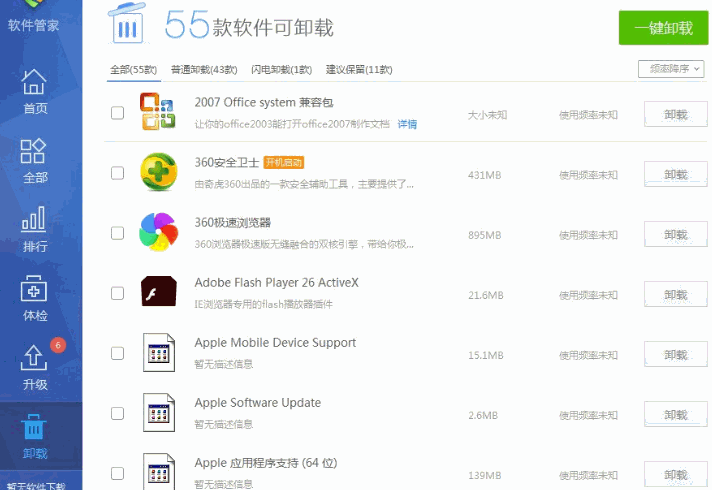The image size is (712, 490).
Task: Click the Apple Mobile Device Support title
Action: click(x=275, y=343)
